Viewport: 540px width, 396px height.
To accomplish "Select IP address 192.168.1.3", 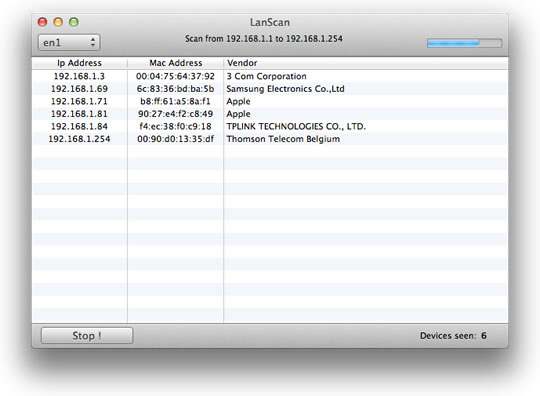I will (79, 76).
